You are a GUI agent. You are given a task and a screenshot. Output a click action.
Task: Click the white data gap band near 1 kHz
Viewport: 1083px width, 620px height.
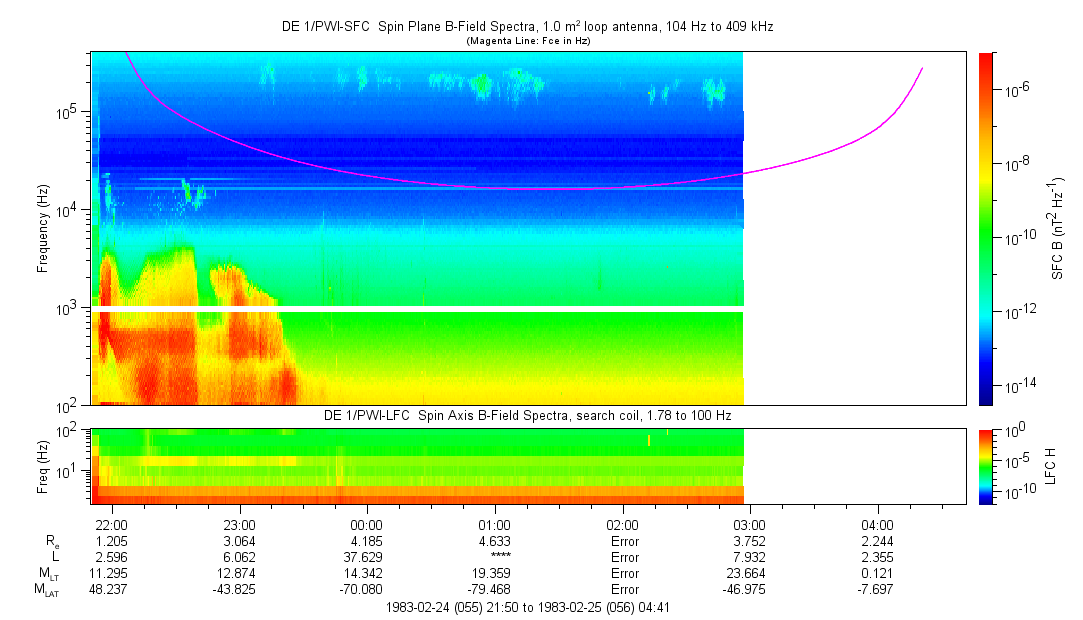pyautogui.click(x=417, y=309)
